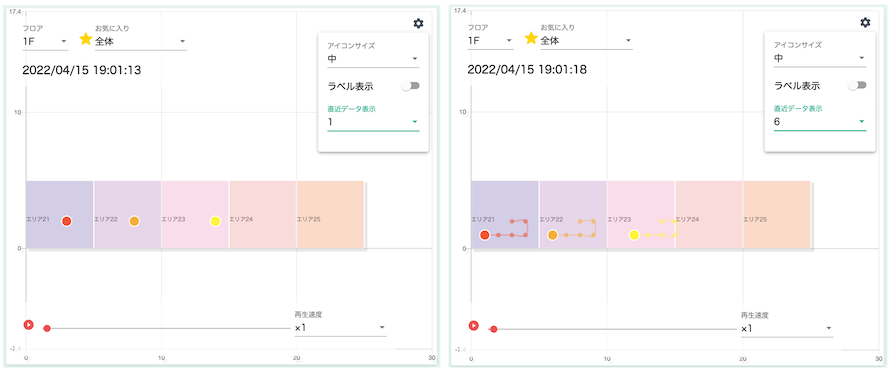Select red marker in エリア21, left panel
Image resolution: width=890 pixels, height=372 pixels.
(66, 221)
